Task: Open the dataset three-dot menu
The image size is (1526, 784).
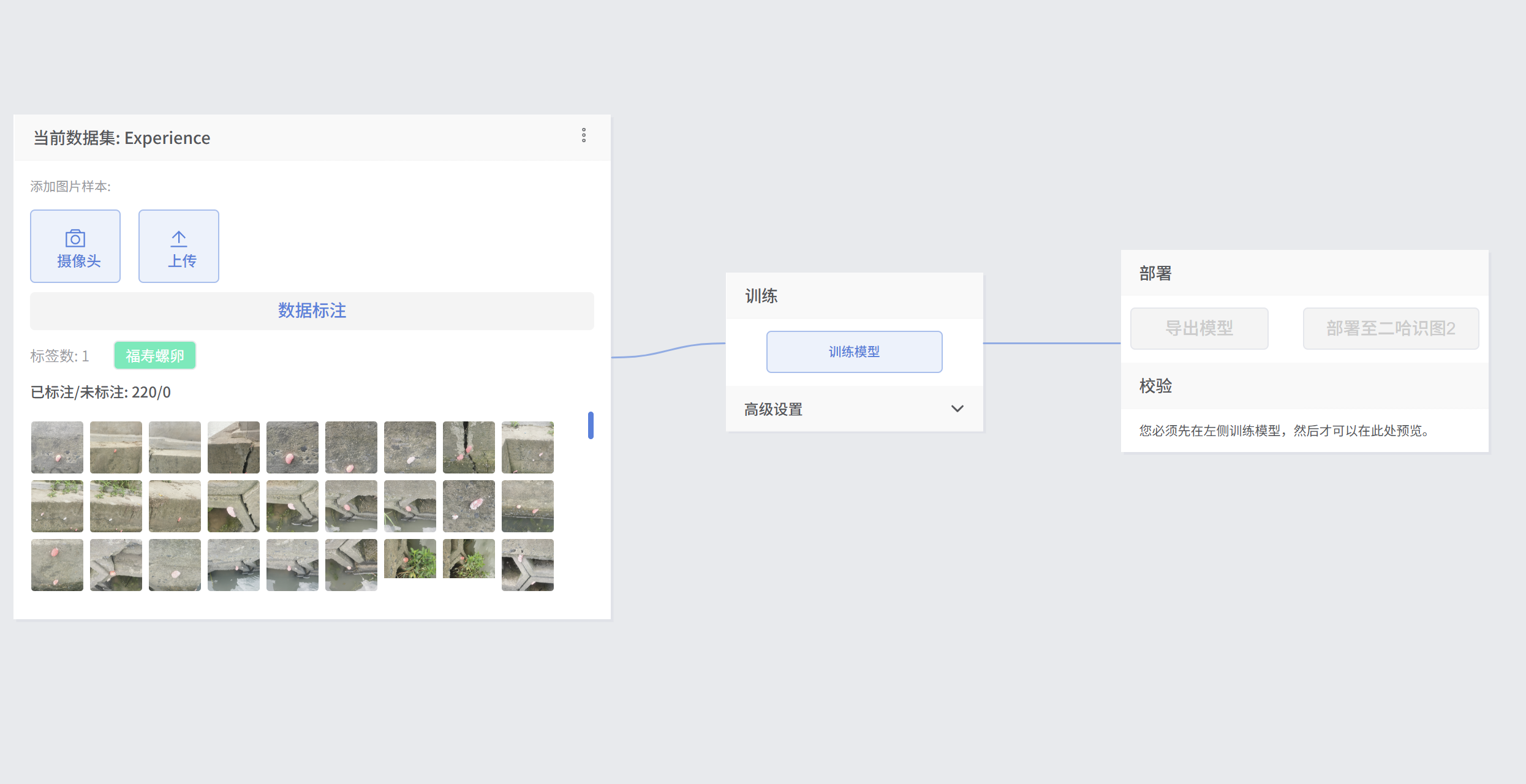Action: (x=584, y=135)
